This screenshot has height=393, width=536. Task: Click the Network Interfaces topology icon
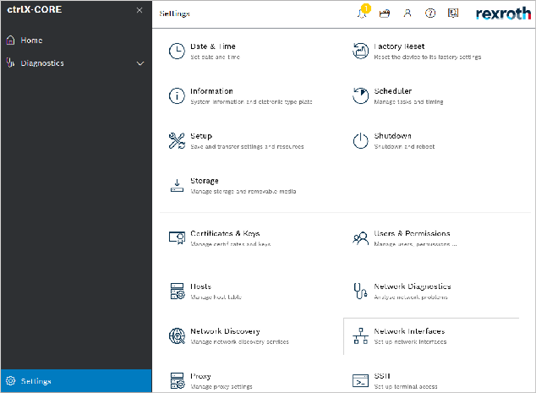[361, 336]
